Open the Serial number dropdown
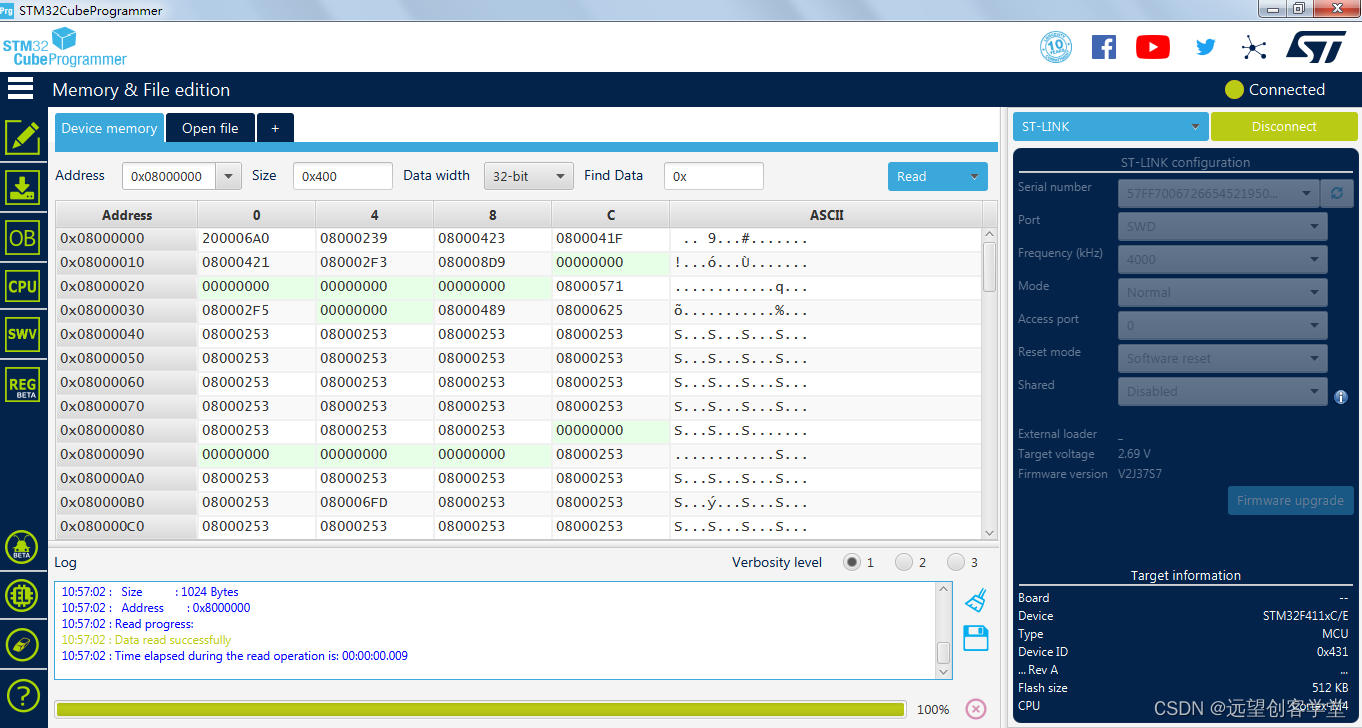1362x728 pixels. click(x=1218, y=193)
